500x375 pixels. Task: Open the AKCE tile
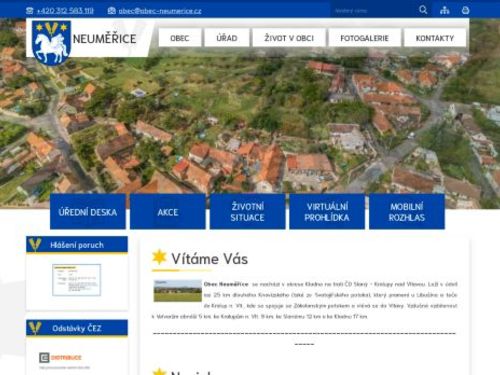click(168, 212)
